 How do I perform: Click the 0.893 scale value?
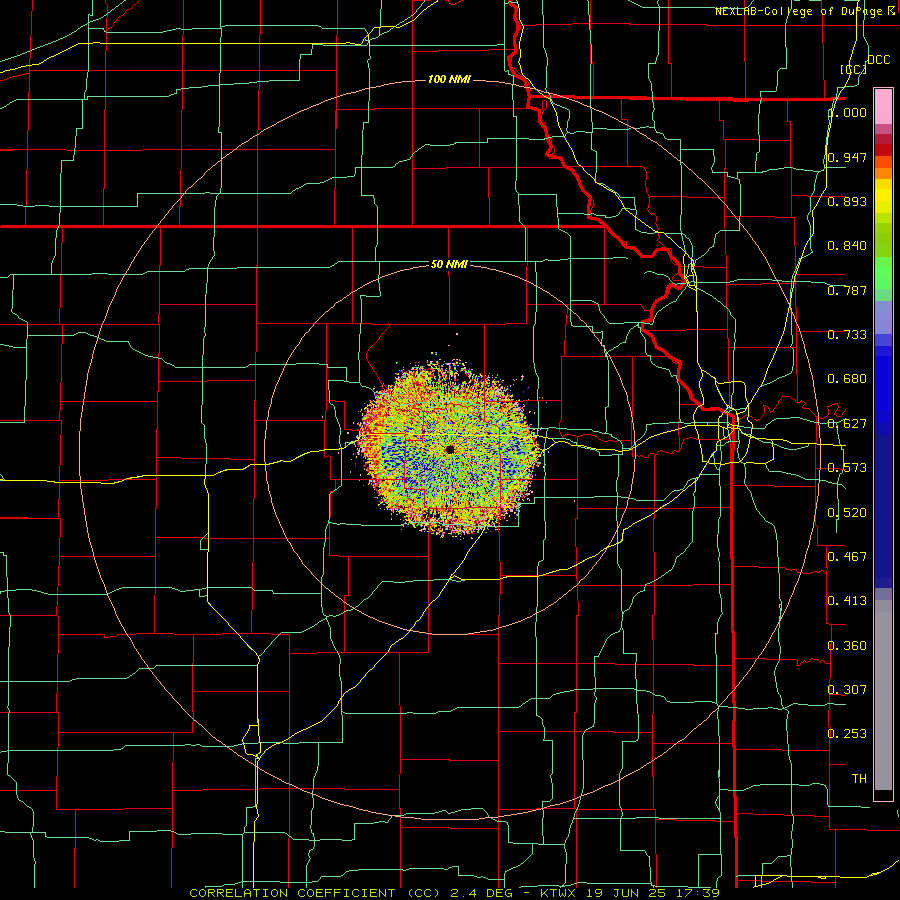847,201
